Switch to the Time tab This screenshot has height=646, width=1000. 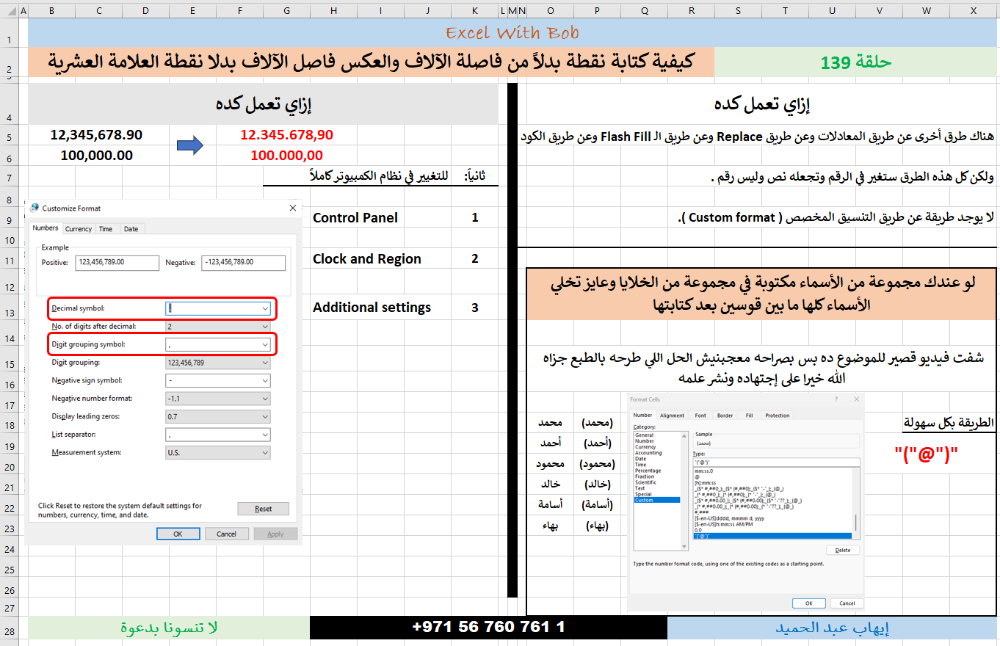[x=106, y=229]
